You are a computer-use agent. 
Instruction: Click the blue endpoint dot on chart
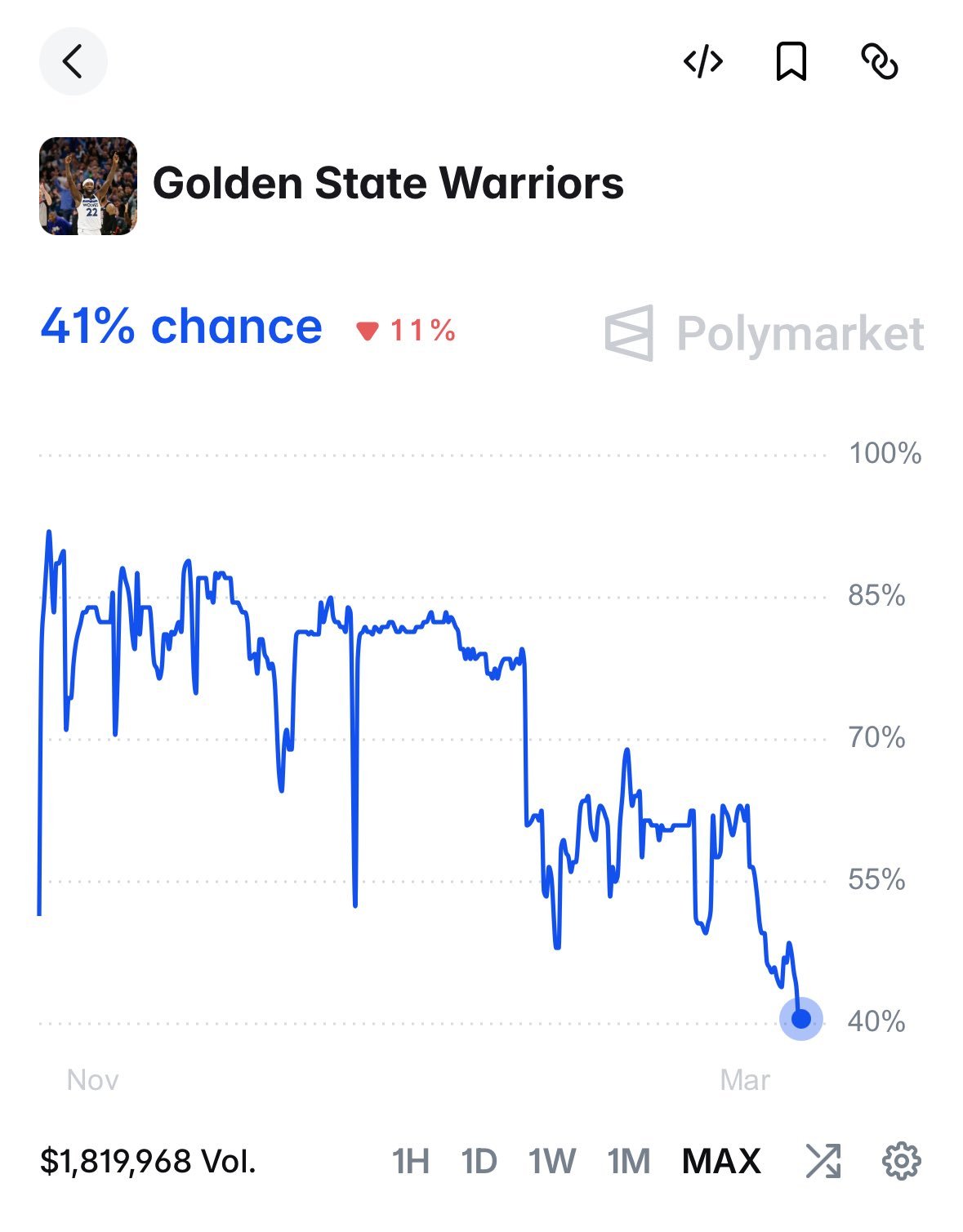pos(801,1018)
